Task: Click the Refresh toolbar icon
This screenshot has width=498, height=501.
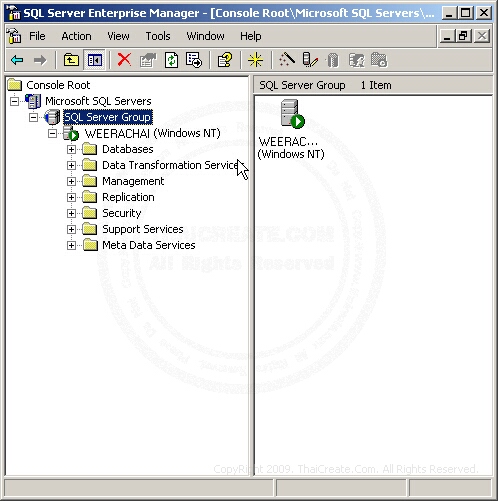Action: [171, 60]
